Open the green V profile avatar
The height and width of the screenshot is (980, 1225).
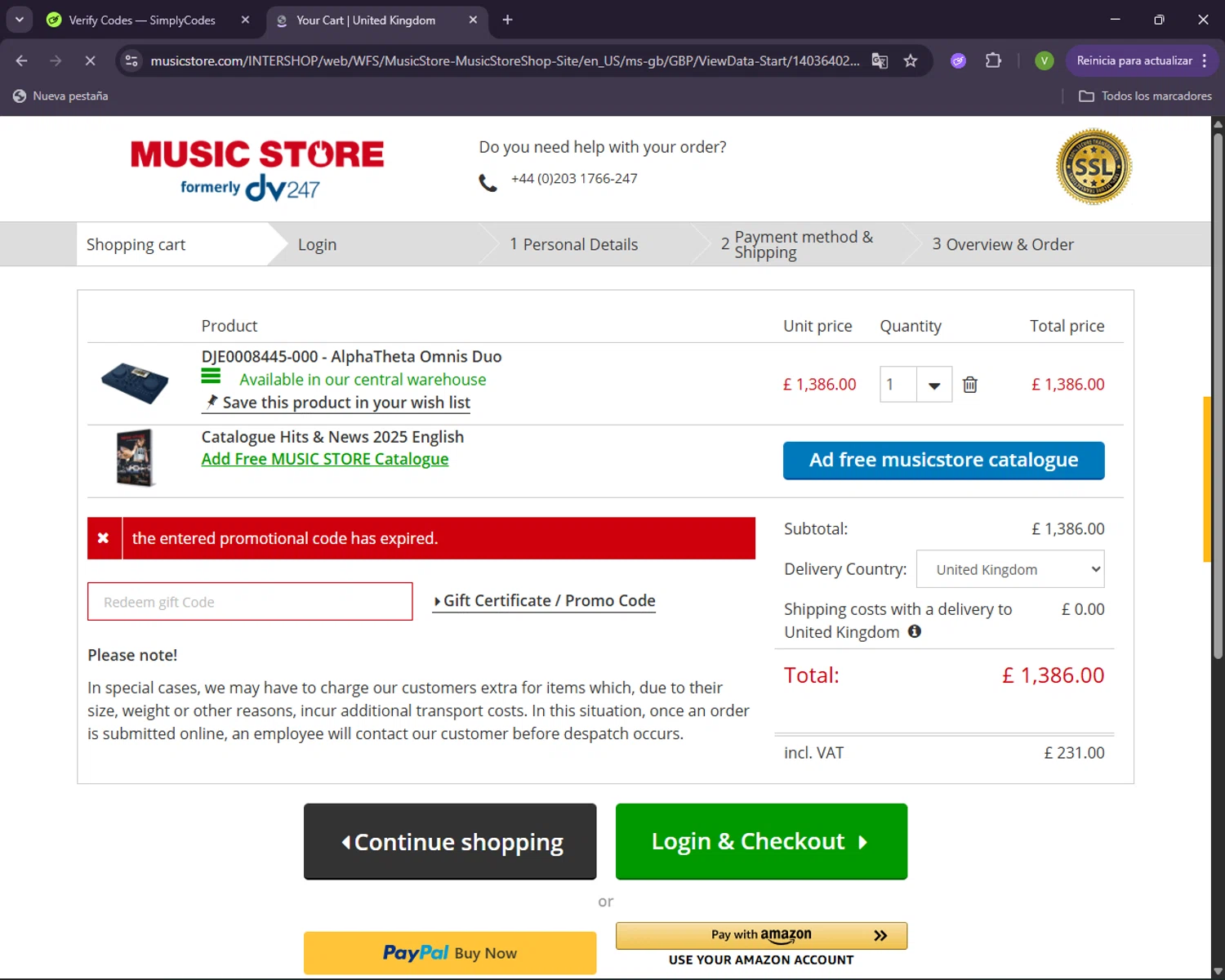[1044, 60]
